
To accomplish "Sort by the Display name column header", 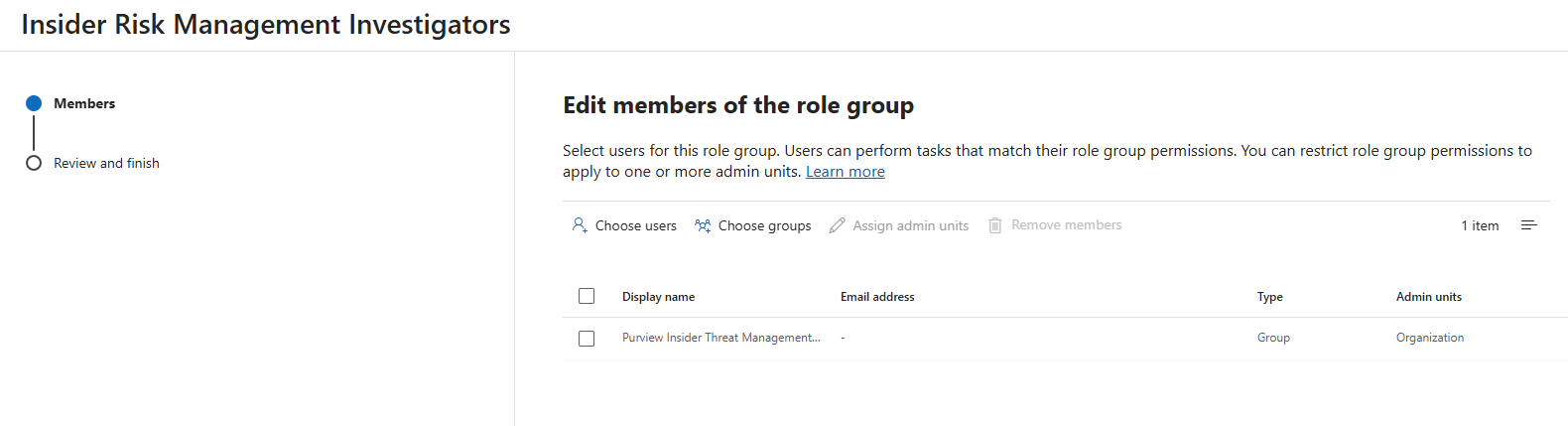I will tap(658, 297).
